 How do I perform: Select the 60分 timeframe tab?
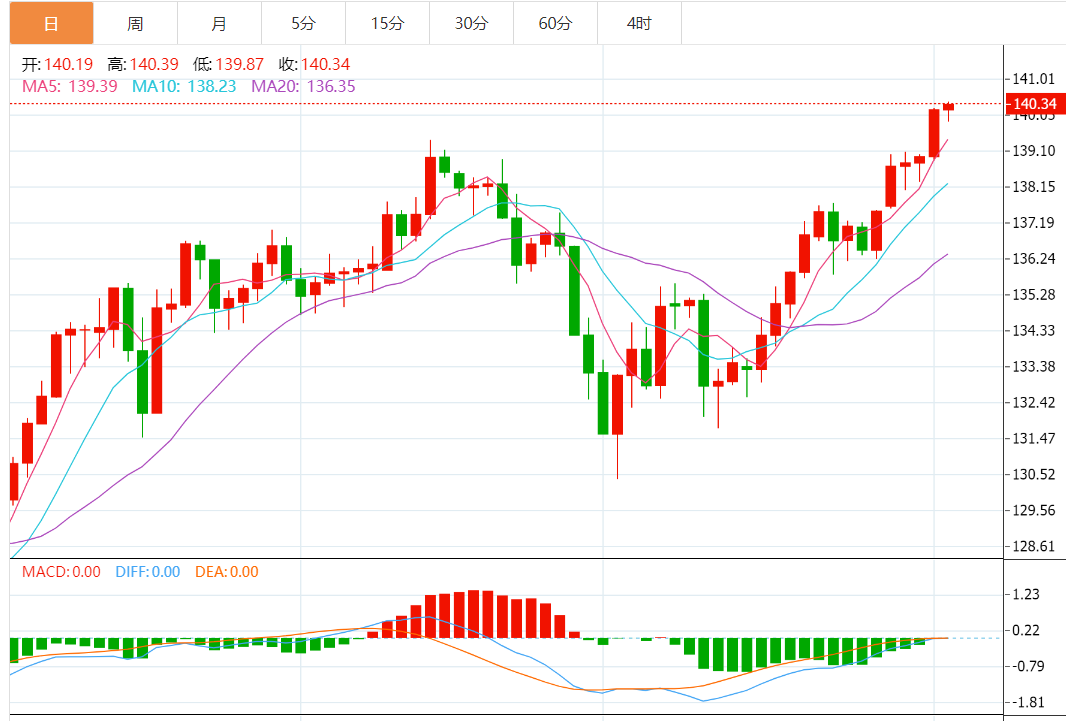point(555,23)
